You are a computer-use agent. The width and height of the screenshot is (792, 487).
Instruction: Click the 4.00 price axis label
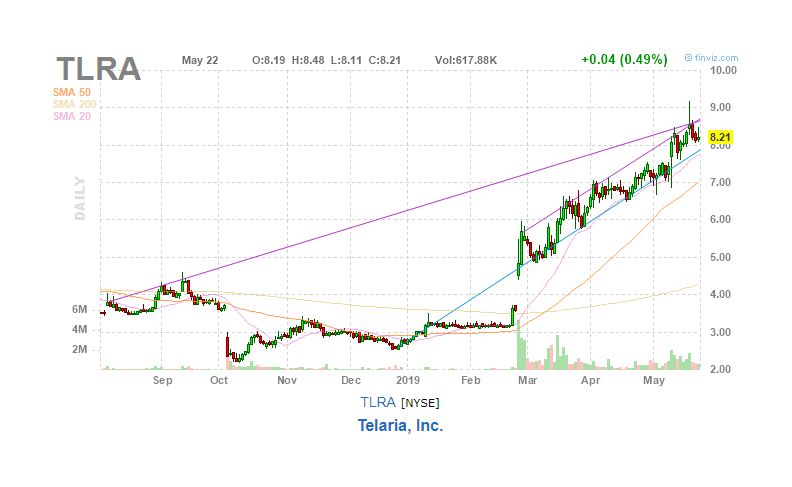coord(720,294)
